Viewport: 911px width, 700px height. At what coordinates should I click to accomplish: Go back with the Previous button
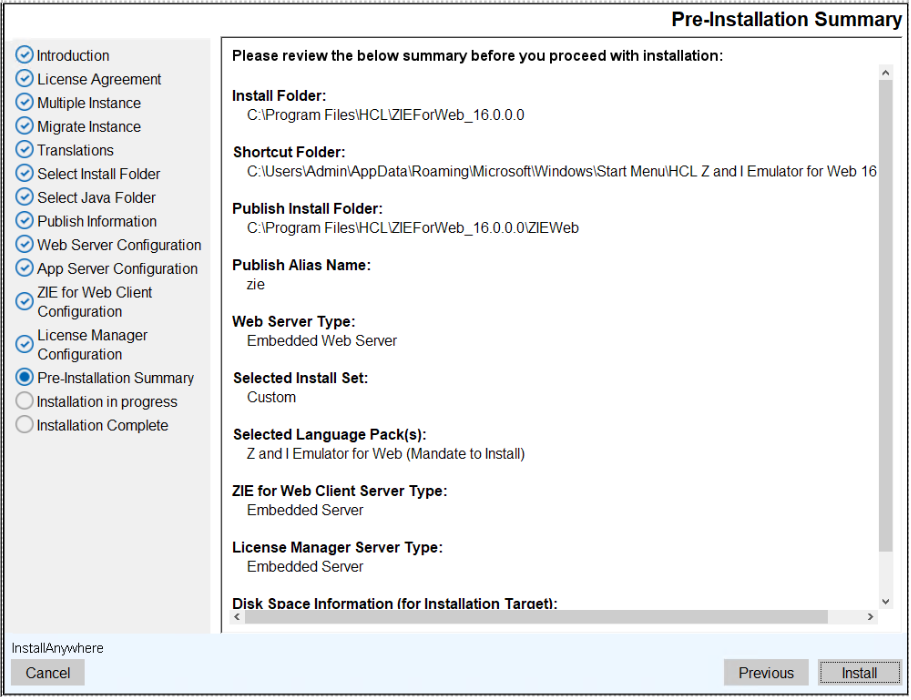click(766, 673)
